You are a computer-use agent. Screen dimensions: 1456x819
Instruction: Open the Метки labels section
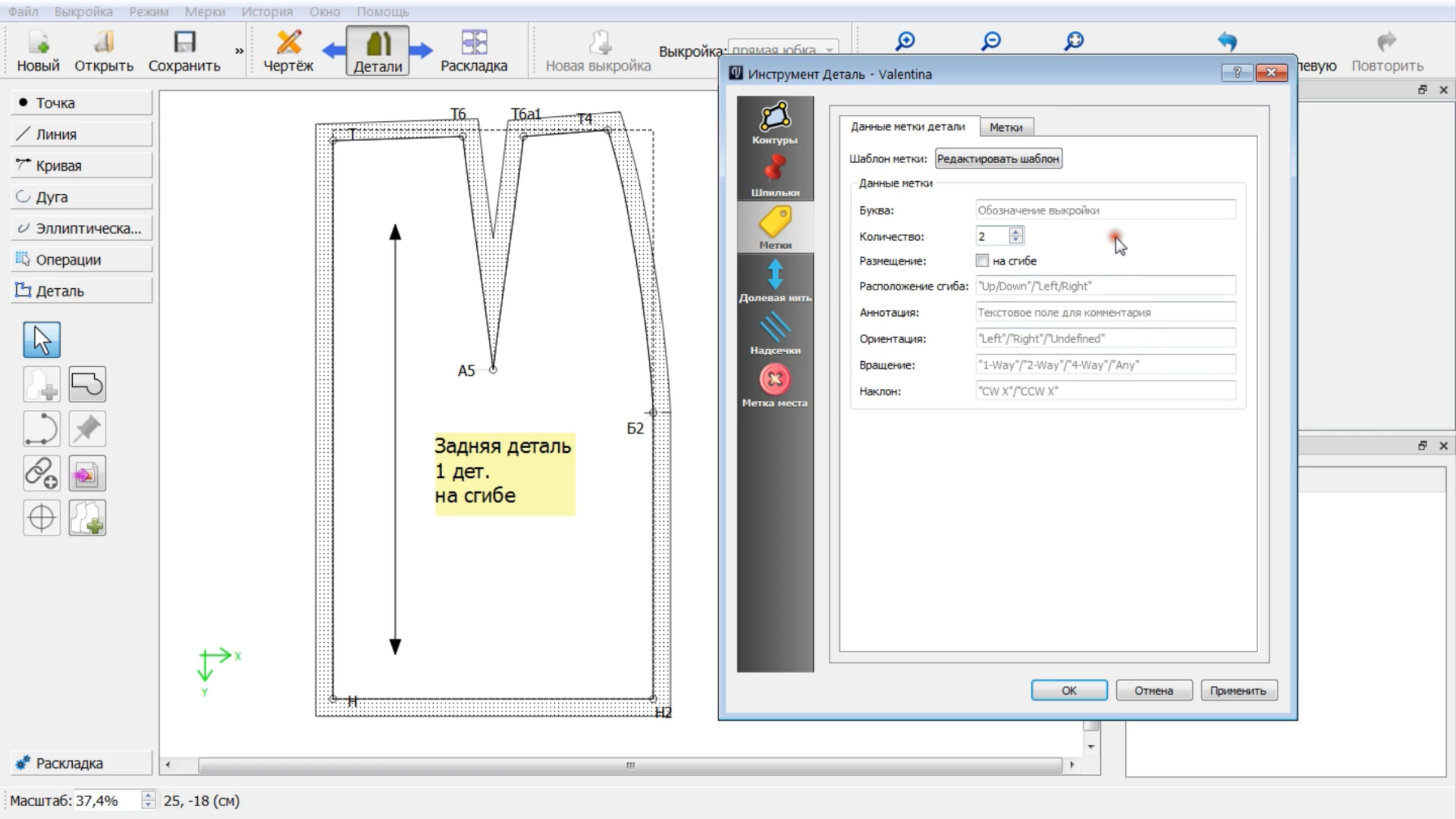[775, 228]
